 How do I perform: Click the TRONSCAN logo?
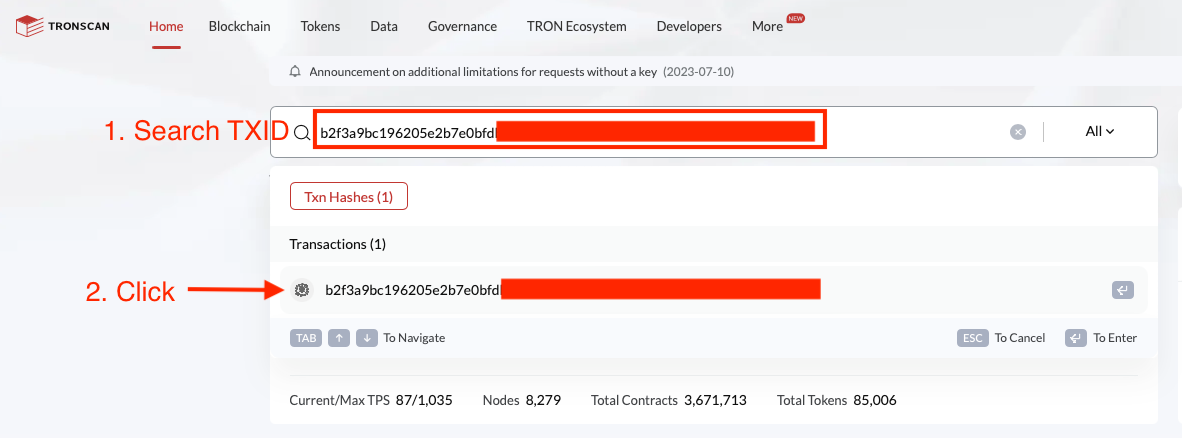click(63, 26)
